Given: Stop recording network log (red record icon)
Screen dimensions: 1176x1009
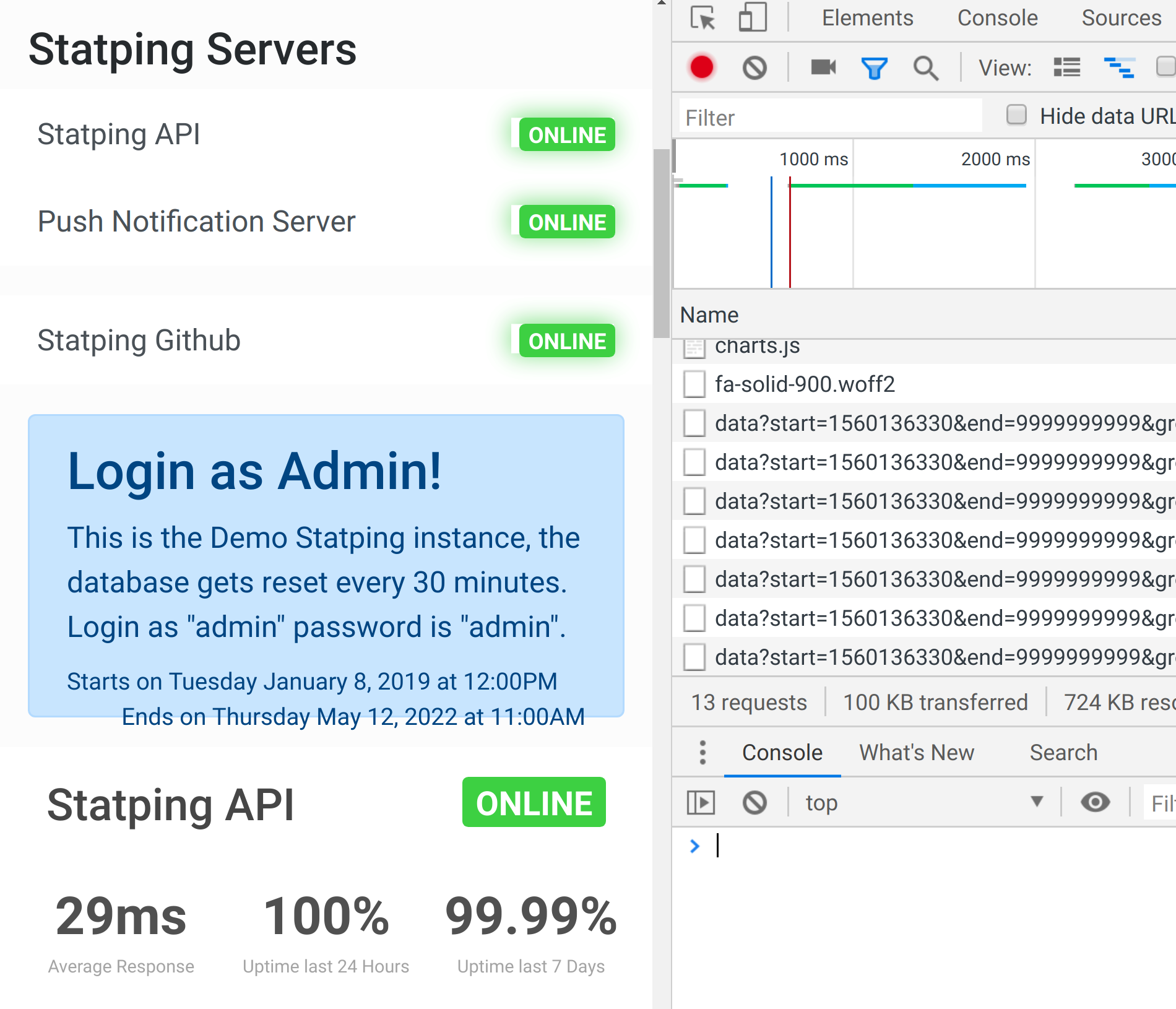Looking at the screenshot, I should [x=702, y=68].
